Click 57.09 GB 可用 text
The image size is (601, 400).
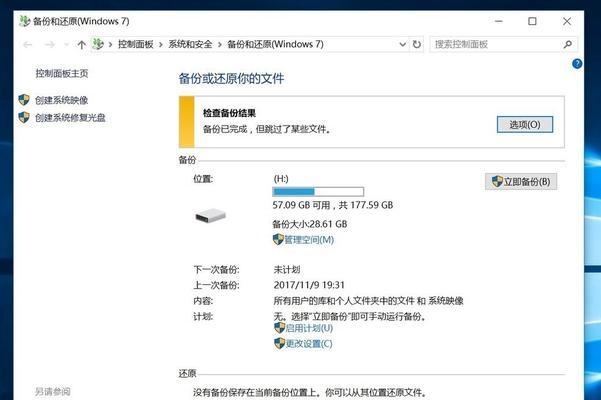click(301, 205)
